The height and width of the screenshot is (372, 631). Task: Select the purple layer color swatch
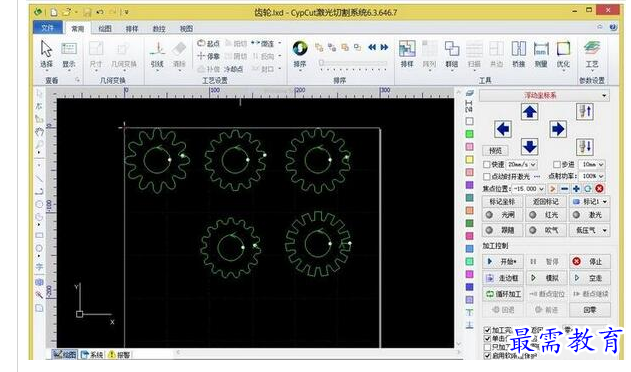[469, 185]
